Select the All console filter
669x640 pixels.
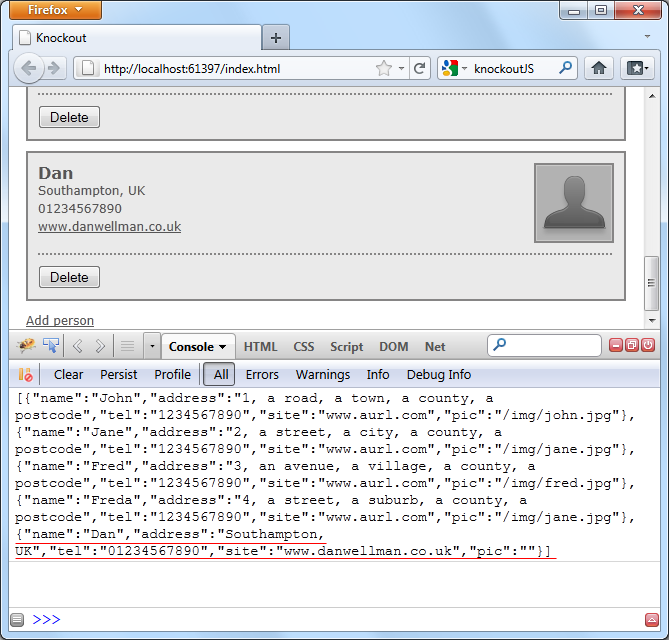[219, 374]
